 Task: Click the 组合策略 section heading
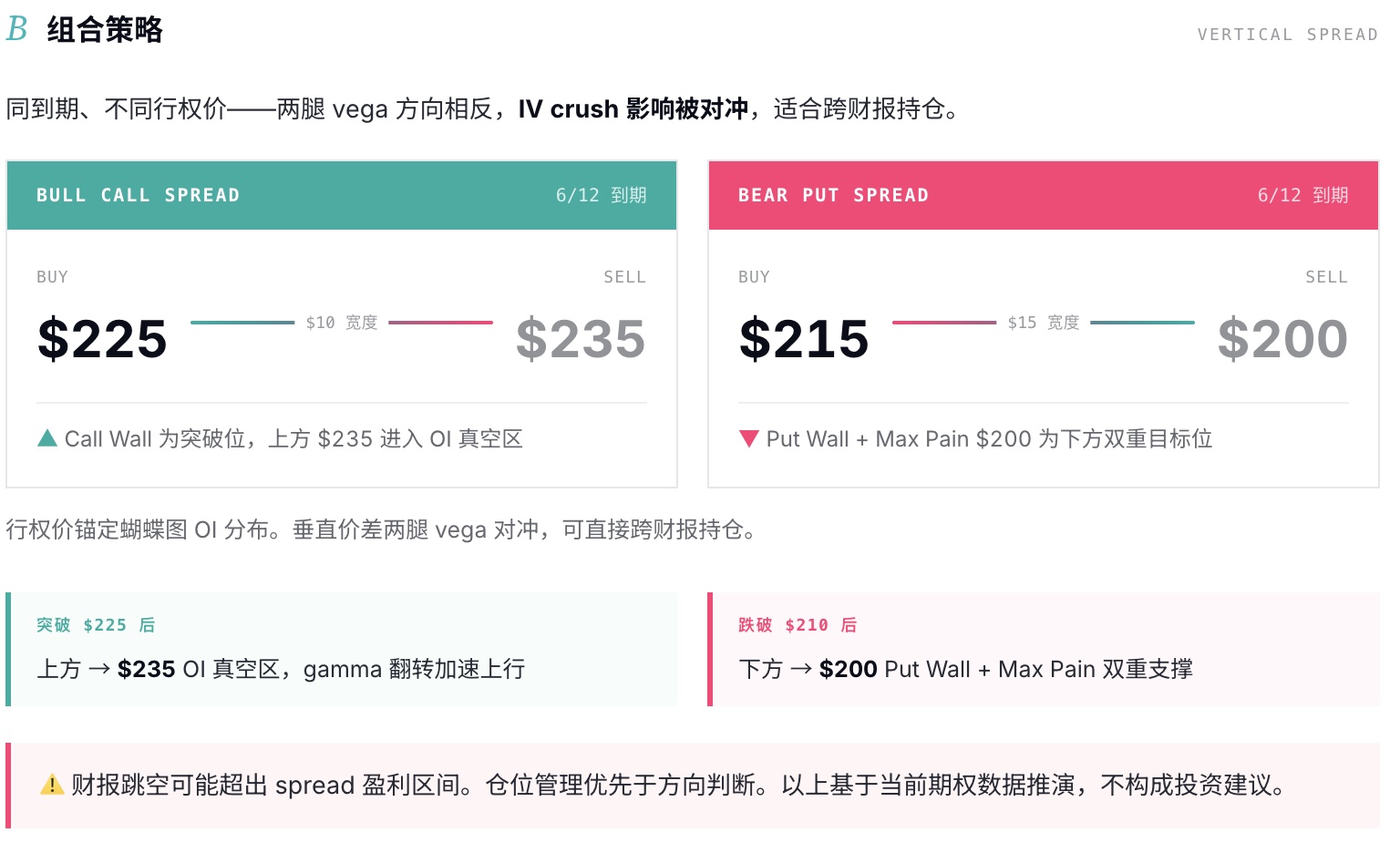point(105,29)
